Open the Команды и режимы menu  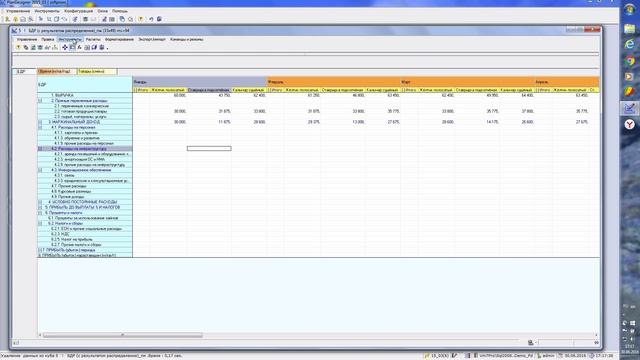click(x=187, y=40)
